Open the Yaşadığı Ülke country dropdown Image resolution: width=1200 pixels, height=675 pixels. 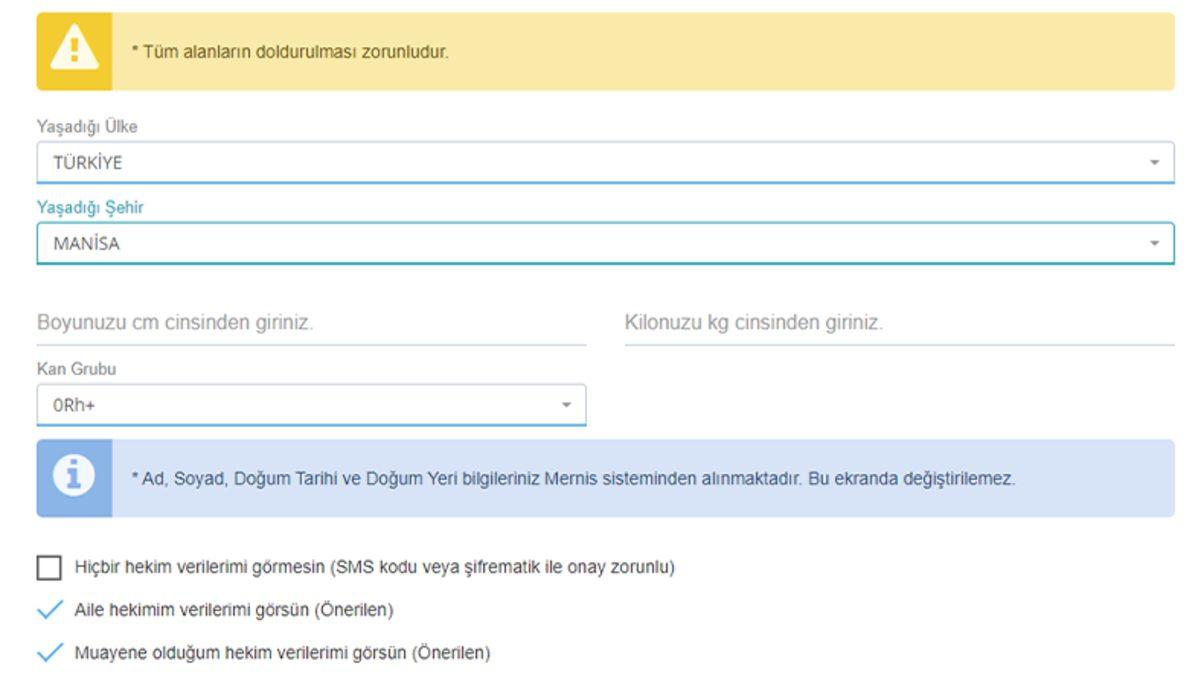click(600, 160)
